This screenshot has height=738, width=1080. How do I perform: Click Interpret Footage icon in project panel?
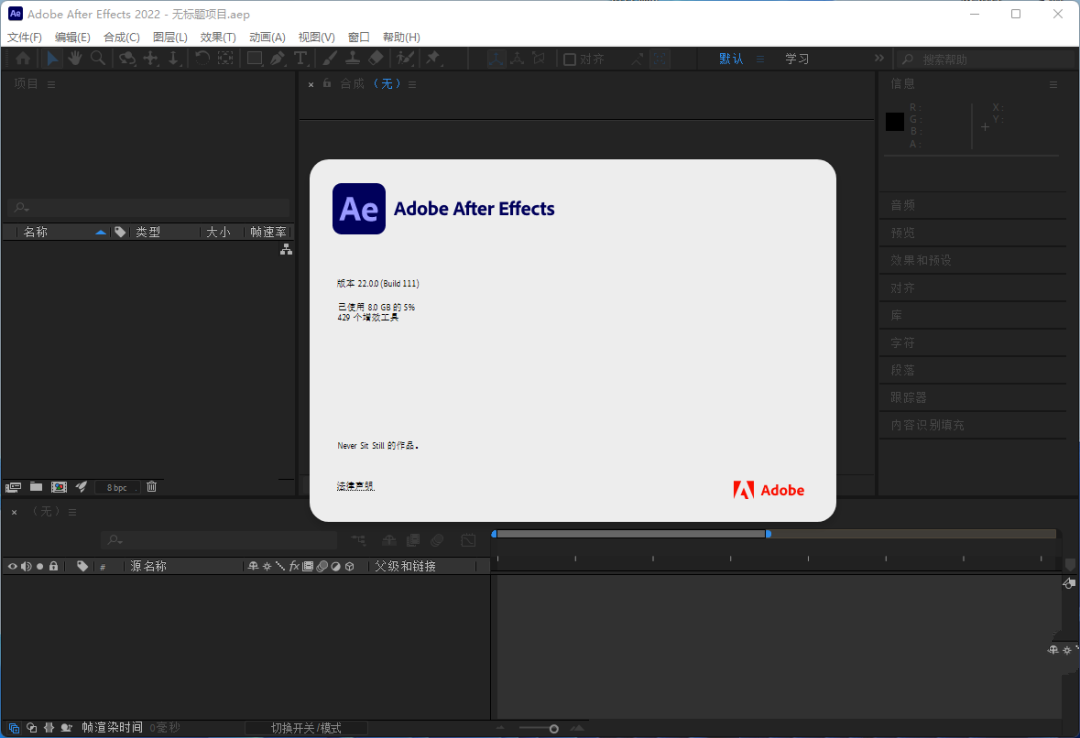(13, 487)
